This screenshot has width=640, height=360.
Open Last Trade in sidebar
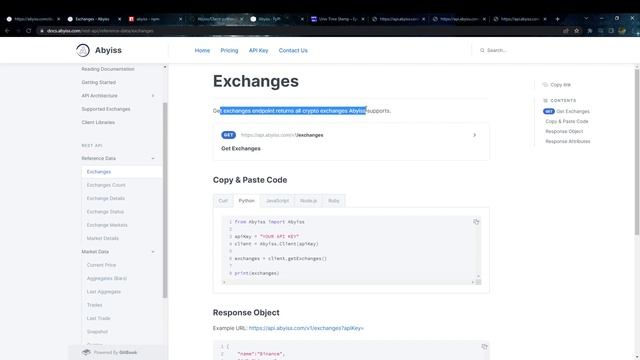98,318
